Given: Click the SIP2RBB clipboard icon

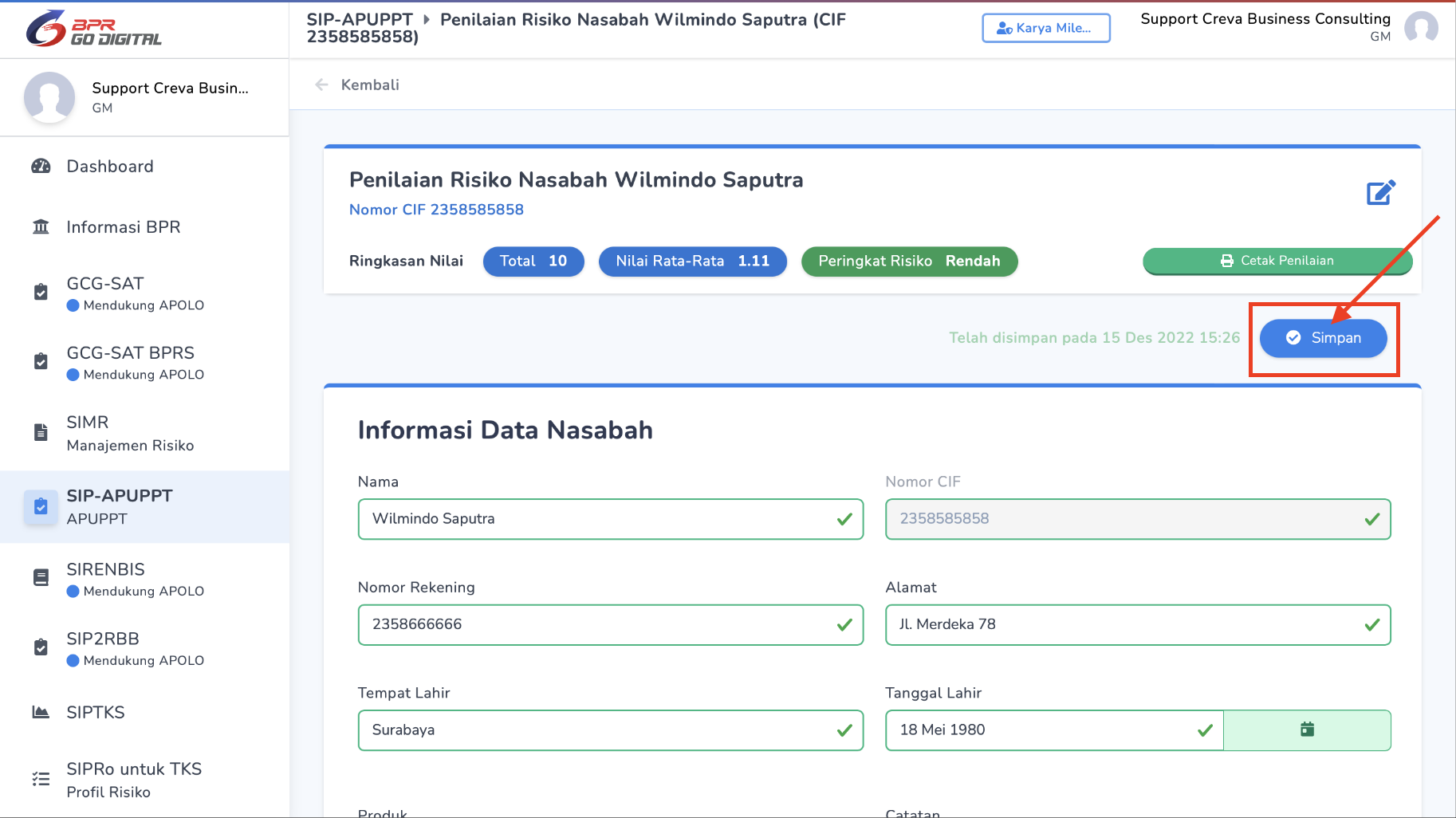Looking at the screenshot, I should [x=41, y=647].
